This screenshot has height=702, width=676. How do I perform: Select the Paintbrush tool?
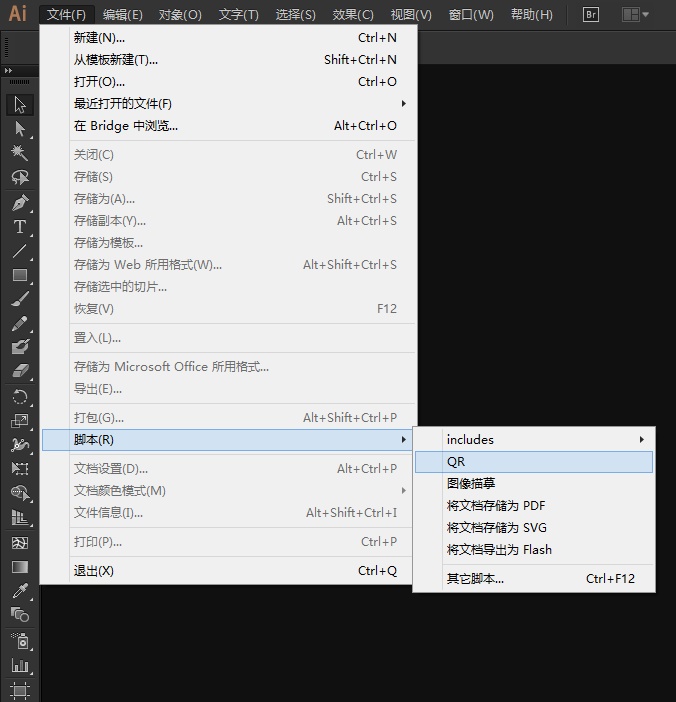[20, 299]
